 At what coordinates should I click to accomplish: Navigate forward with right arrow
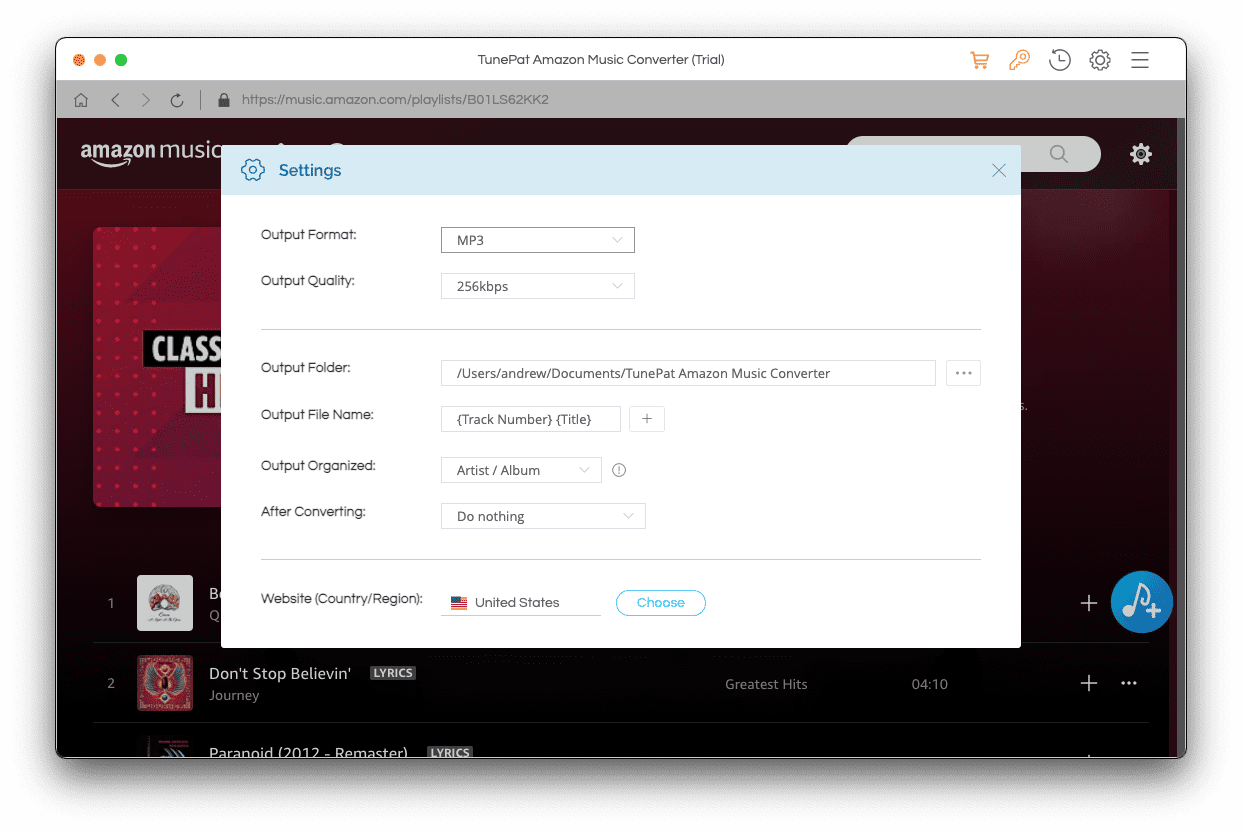[146, 100]
